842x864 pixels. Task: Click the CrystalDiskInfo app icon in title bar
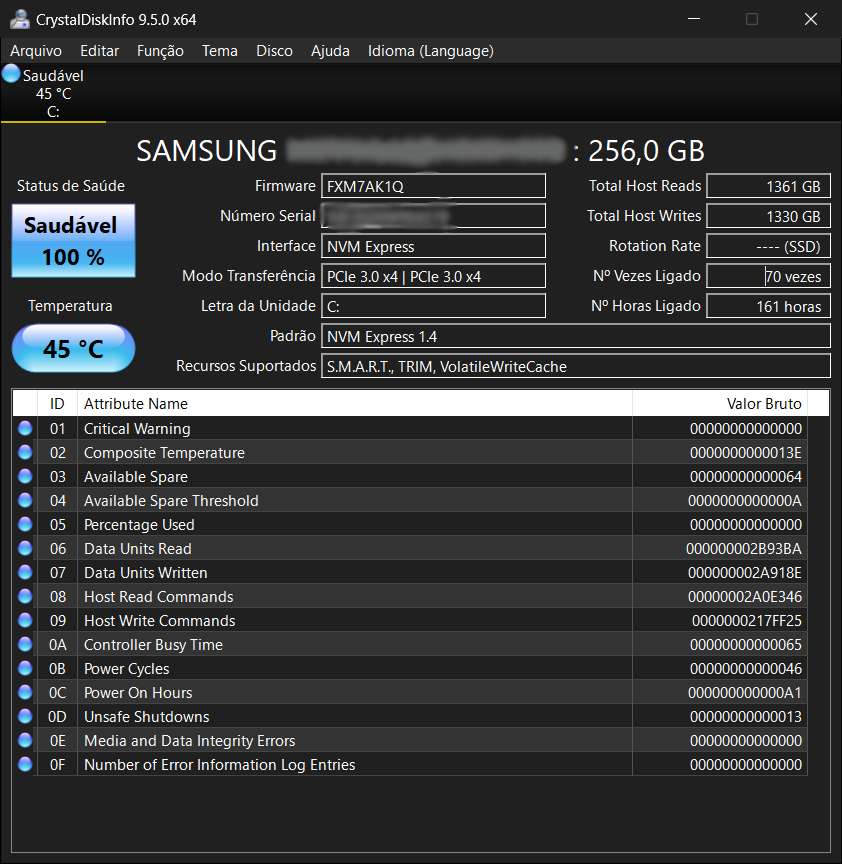[x=20, y=19]
